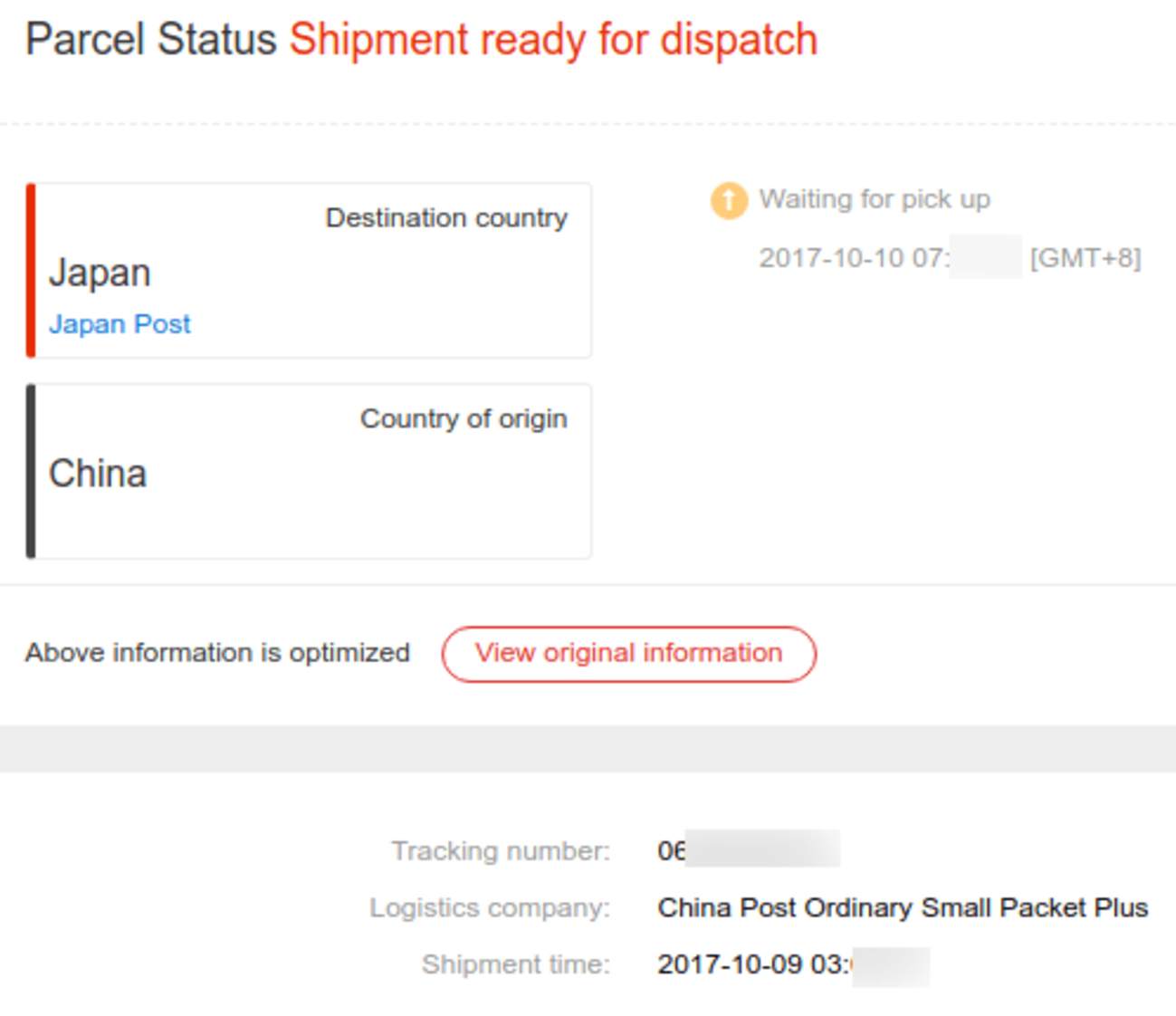Click the China country name
Viewport: 1176px width, 1016px height.
98,474
